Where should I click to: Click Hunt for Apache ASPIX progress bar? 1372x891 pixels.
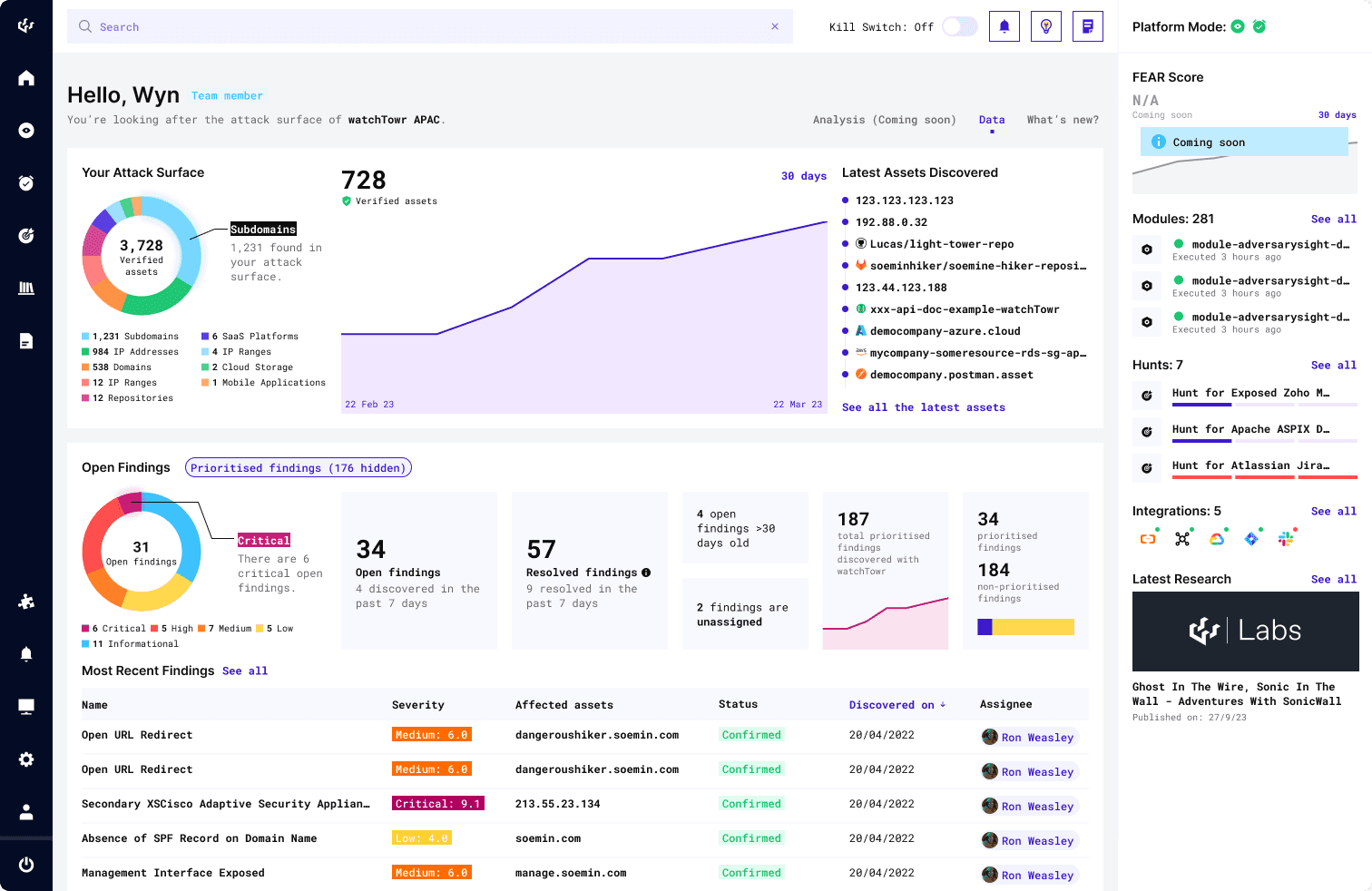click(1265, 441)
